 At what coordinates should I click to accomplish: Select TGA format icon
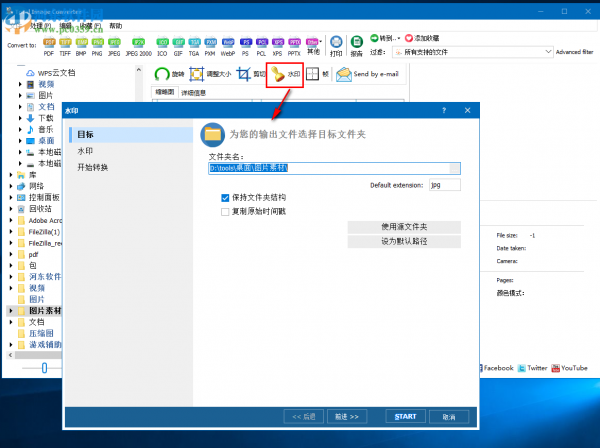(x=194, y=46)
